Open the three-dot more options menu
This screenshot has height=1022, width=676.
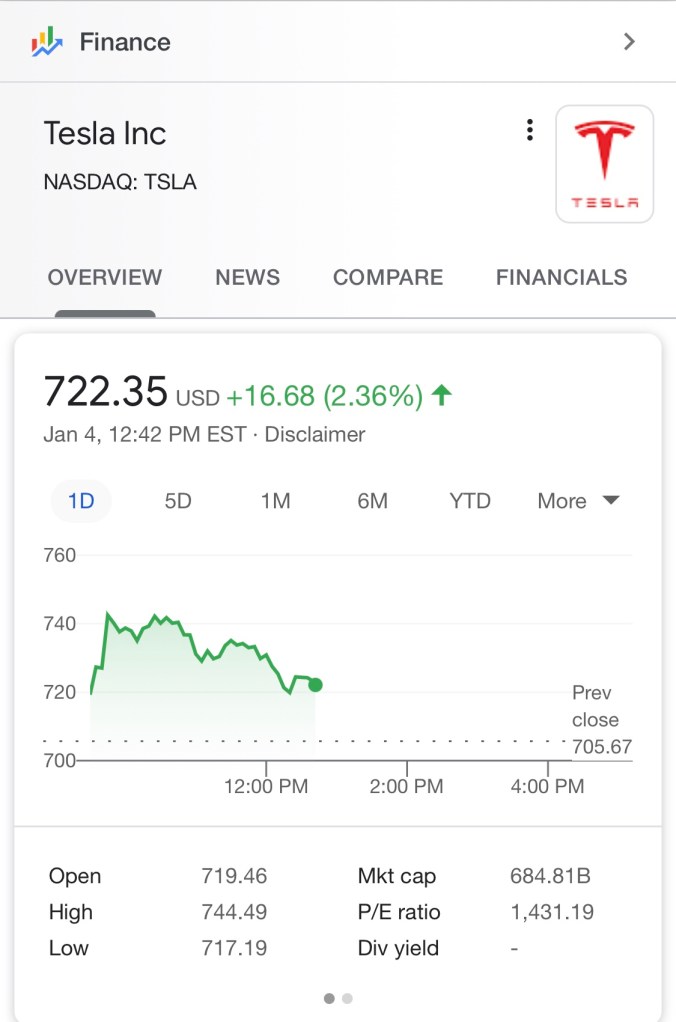tap(529, 131)
